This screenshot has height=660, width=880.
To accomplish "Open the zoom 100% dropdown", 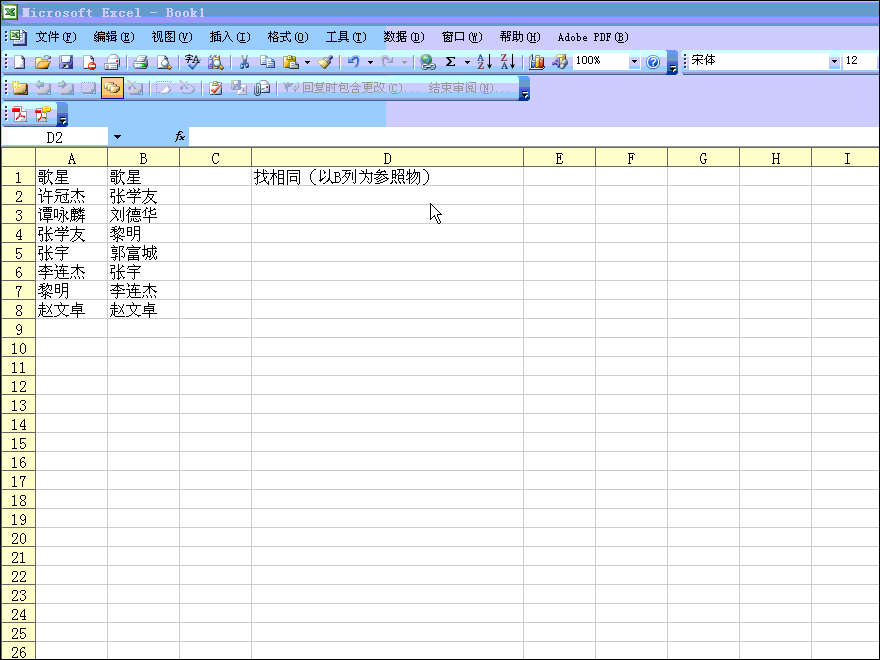I will [x=634, y=62].
